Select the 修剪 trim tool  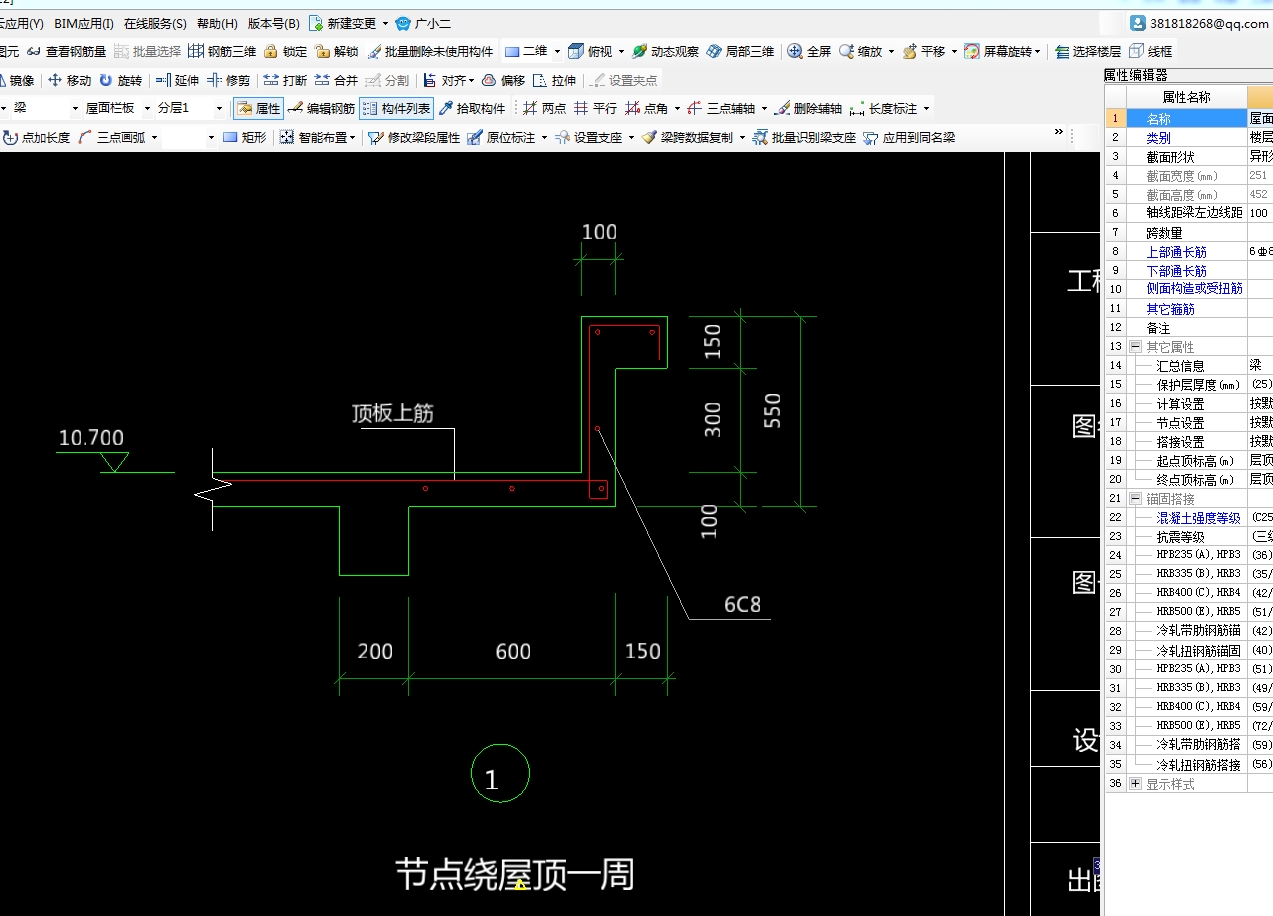(x=228, y=80)
